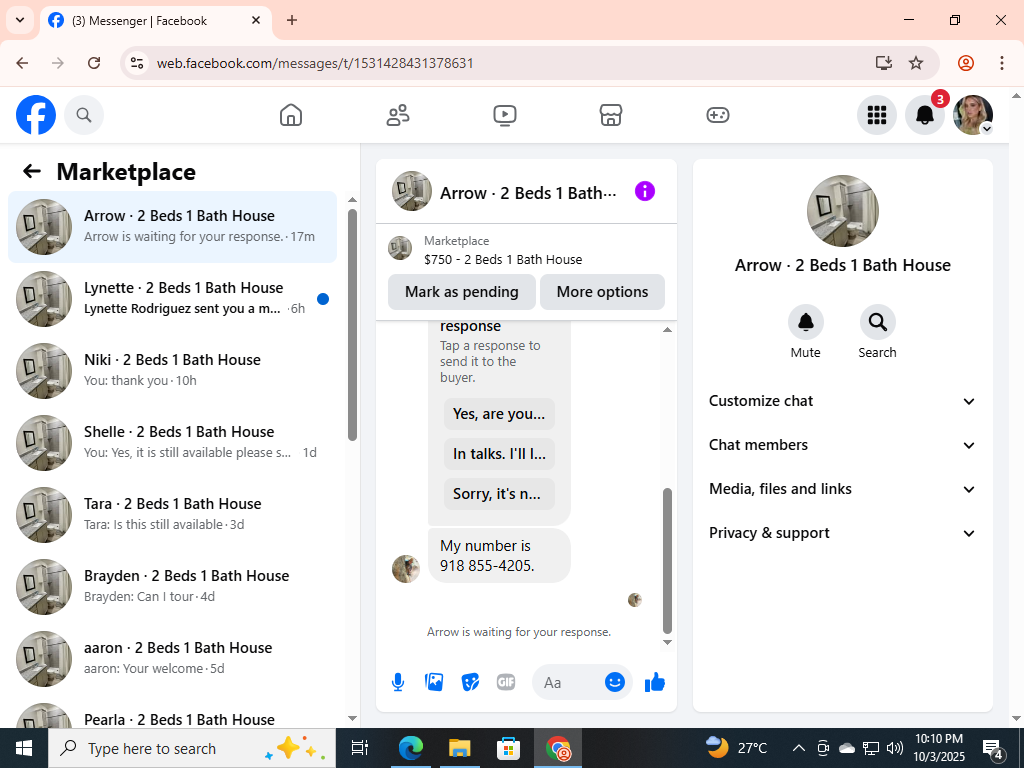Screen dimensions: 1024x768
Task: Reload the page with browser refresh icon
Action: pyautogui.click(x=94, y=63)
